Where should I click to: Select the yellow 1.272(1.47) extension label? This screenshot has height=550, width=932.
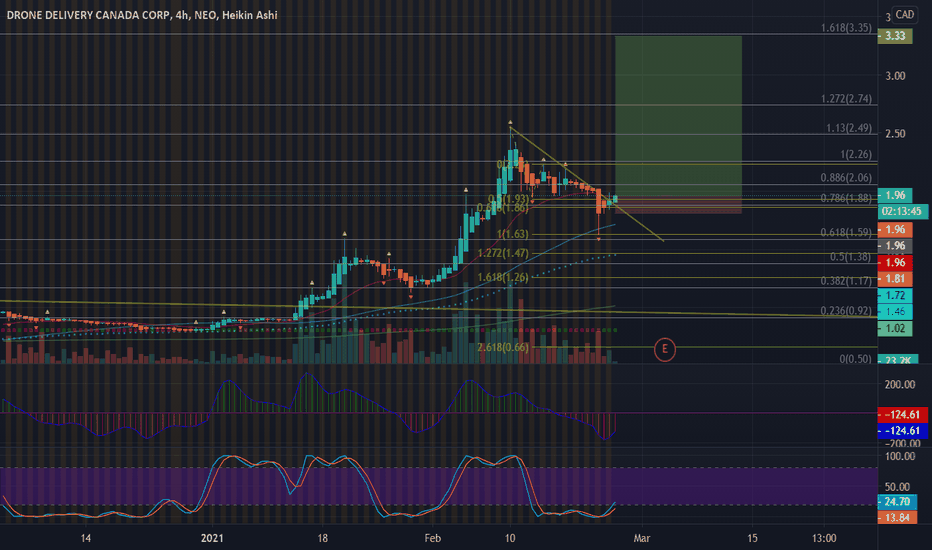point(503,253)
